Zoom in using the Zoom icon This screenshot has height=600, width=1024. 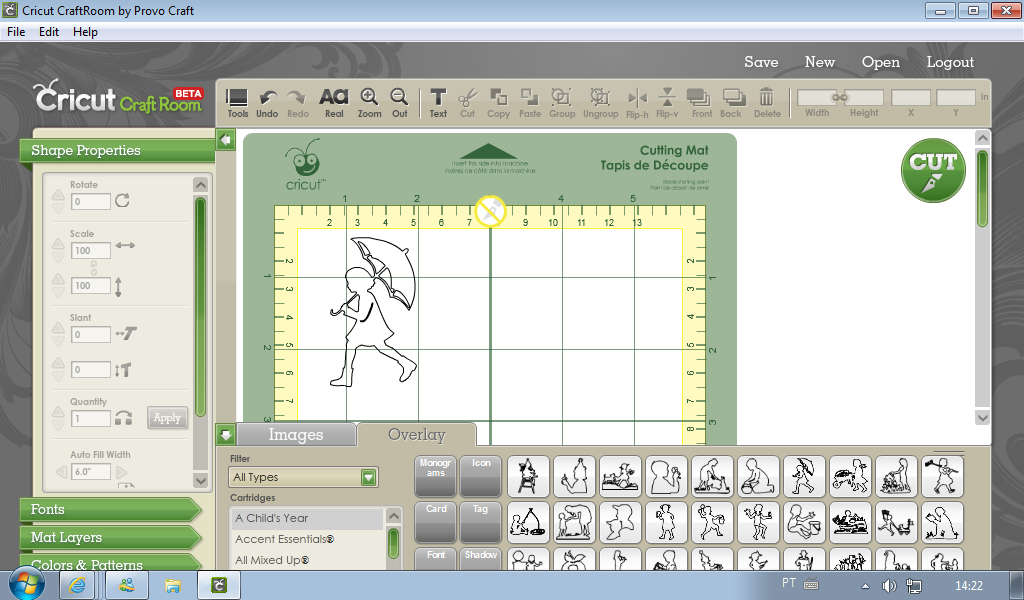tap(369, 99)
